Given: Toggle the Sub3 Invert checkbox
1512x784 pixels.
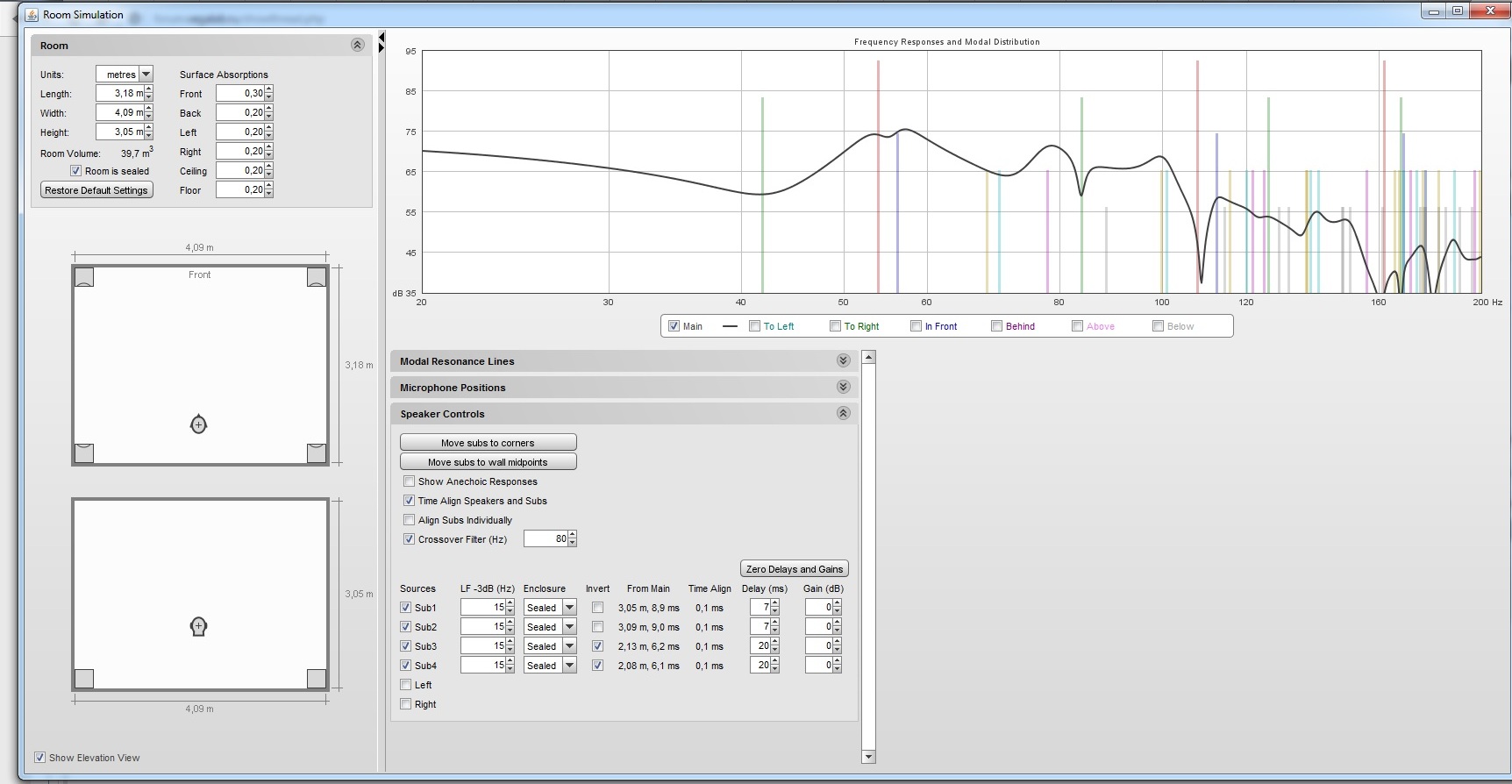Looking at the screenshot, I should pos(597,646).
